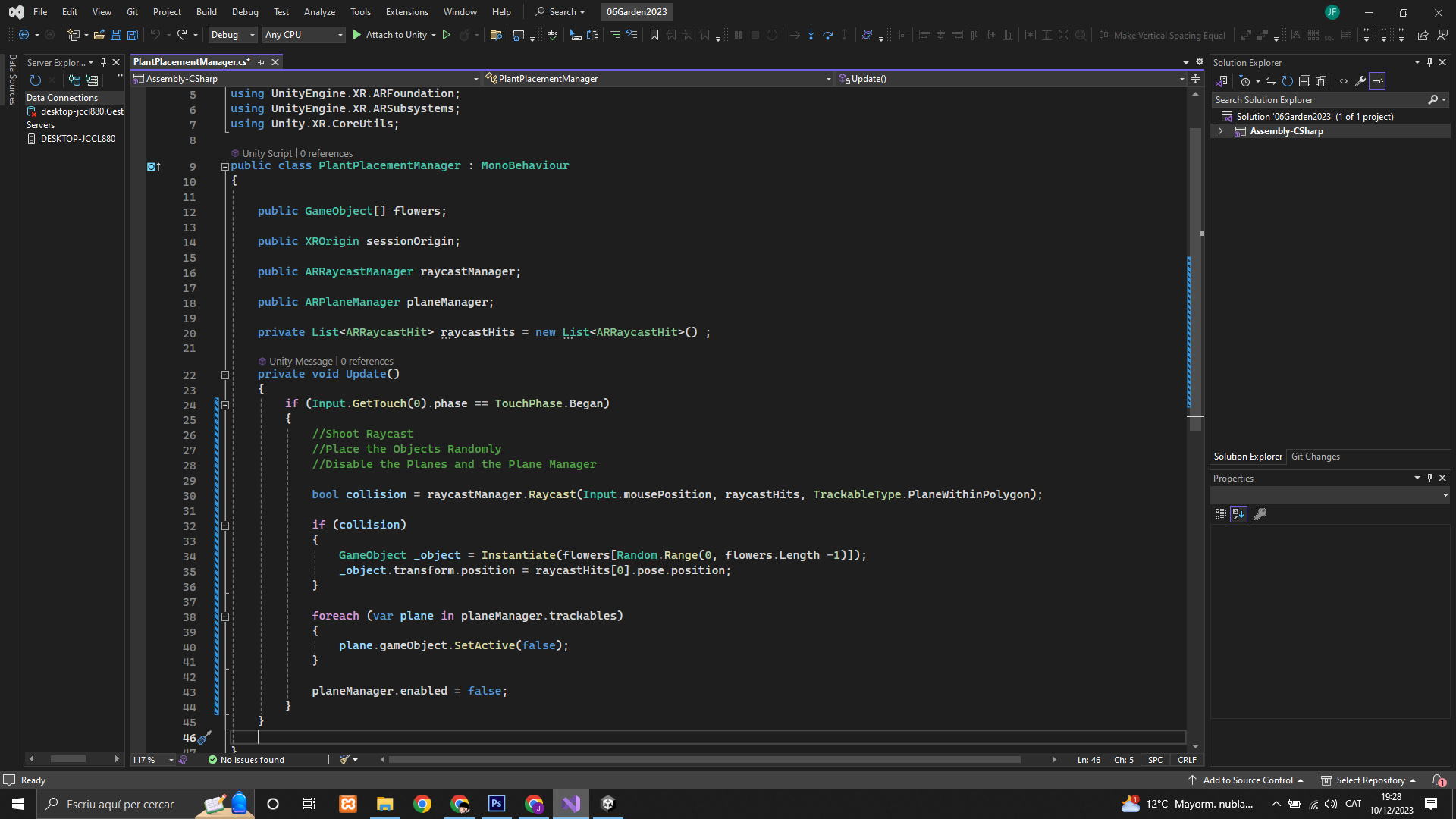Open Solution Explorer properties wrench icon
Screen dimensions: 1456x819
coord(1360,81)
